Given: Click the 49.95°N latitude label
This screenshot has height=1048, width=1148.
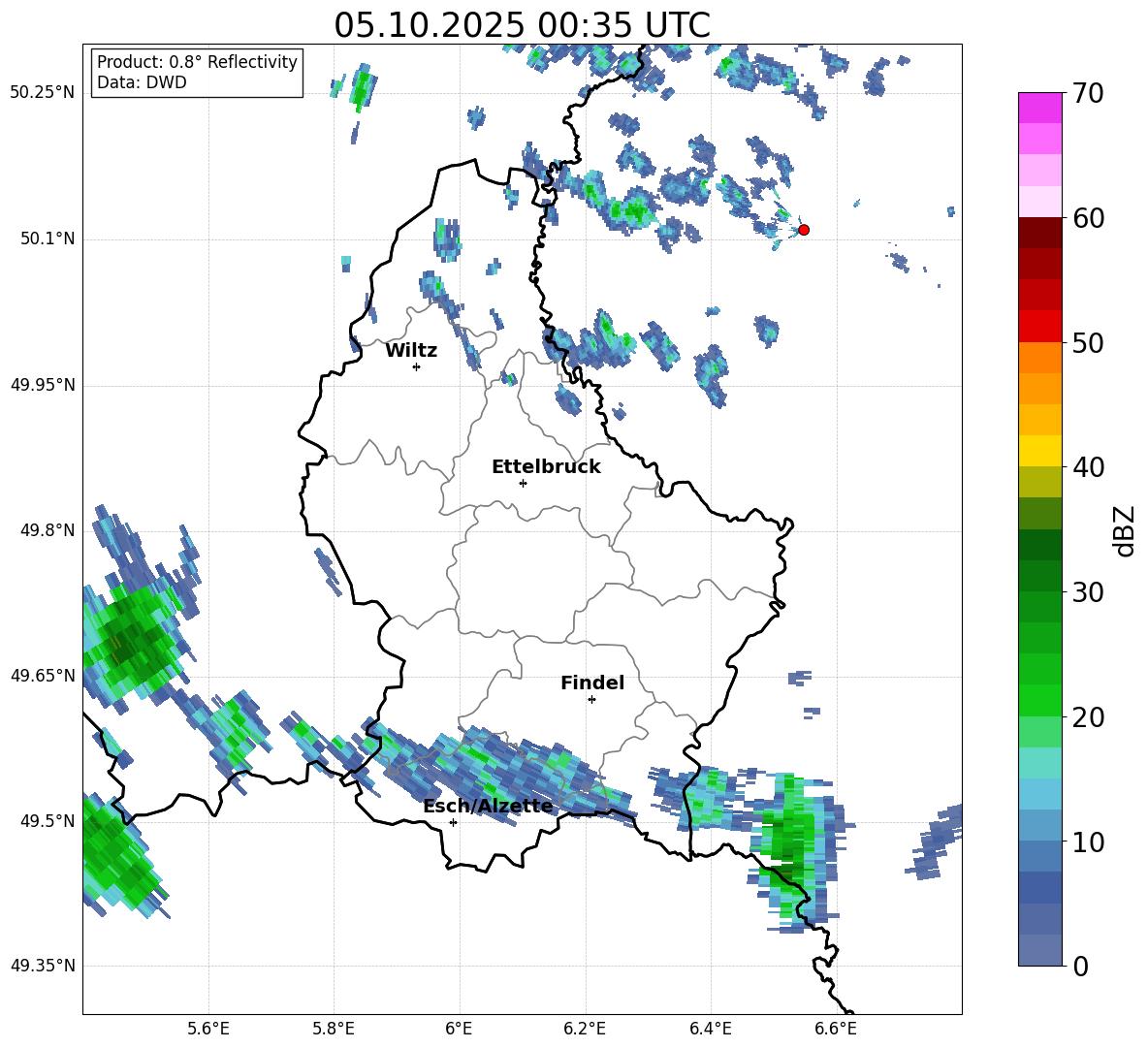Looking at the screenshot, I should (43, 385).
